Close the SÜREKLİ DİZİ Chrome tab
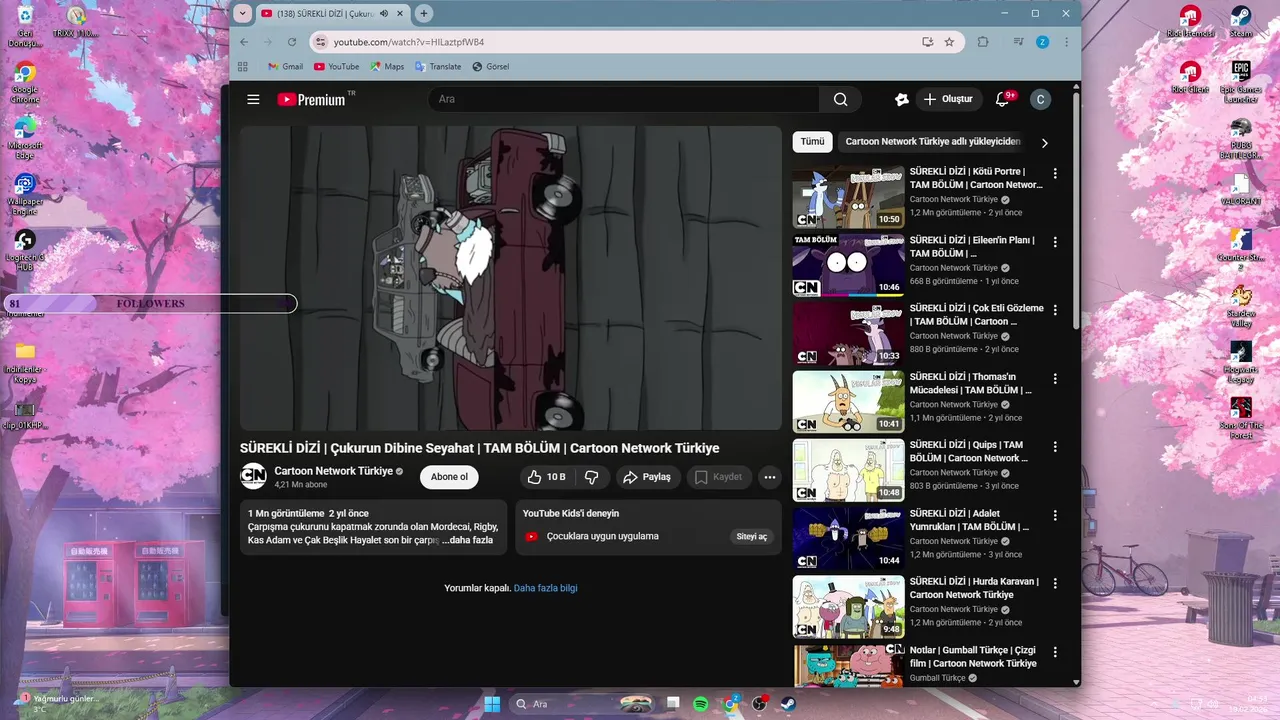The width and height of the screenshot is (1280, 720). point(400,14)
